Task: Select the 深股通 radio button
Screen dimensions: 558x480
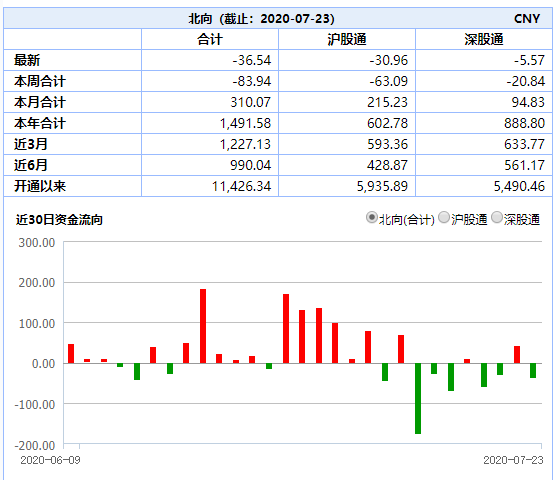Action: tap(496, 217)
